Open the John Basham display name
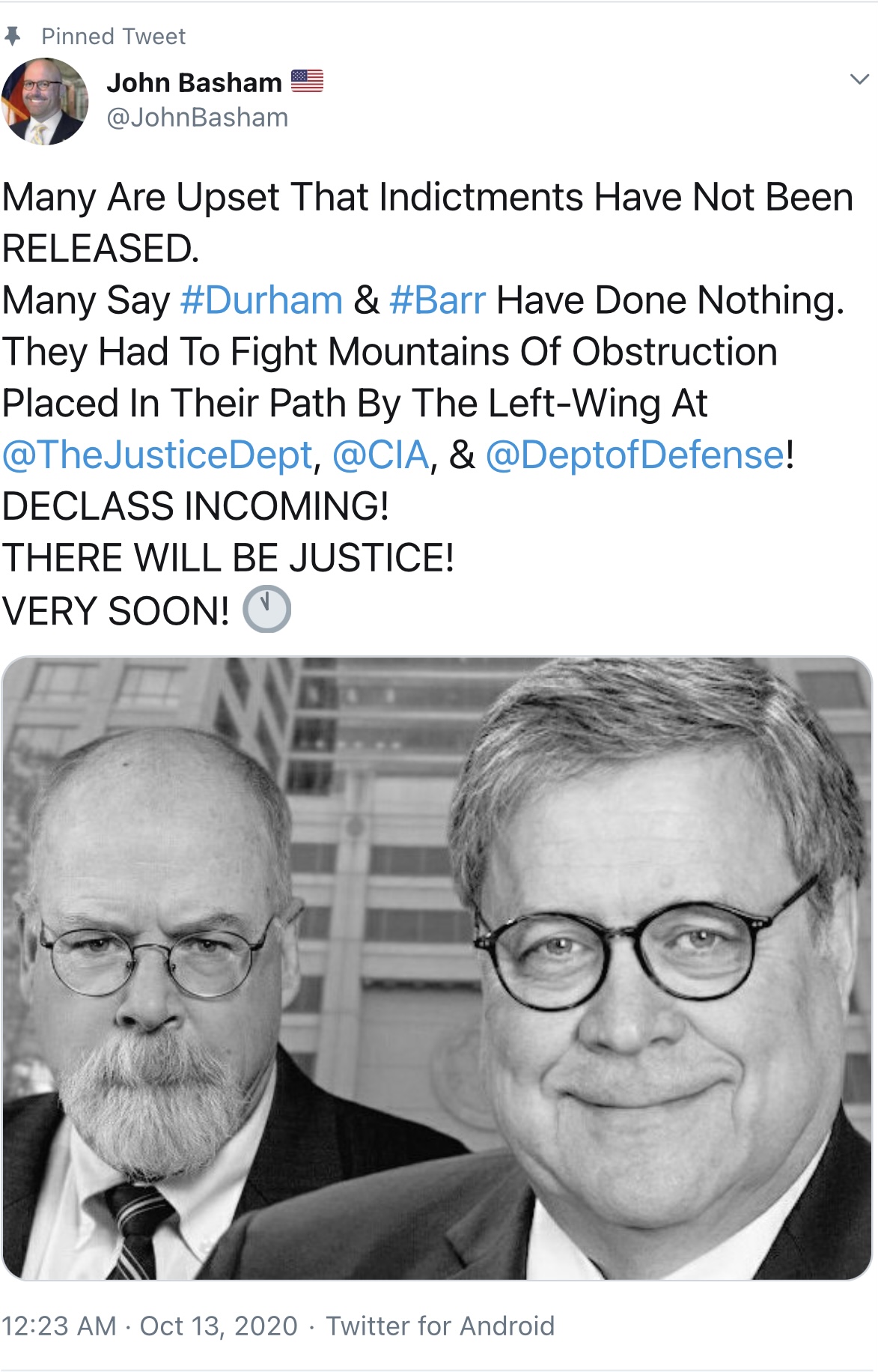 (x=194, y=82)
